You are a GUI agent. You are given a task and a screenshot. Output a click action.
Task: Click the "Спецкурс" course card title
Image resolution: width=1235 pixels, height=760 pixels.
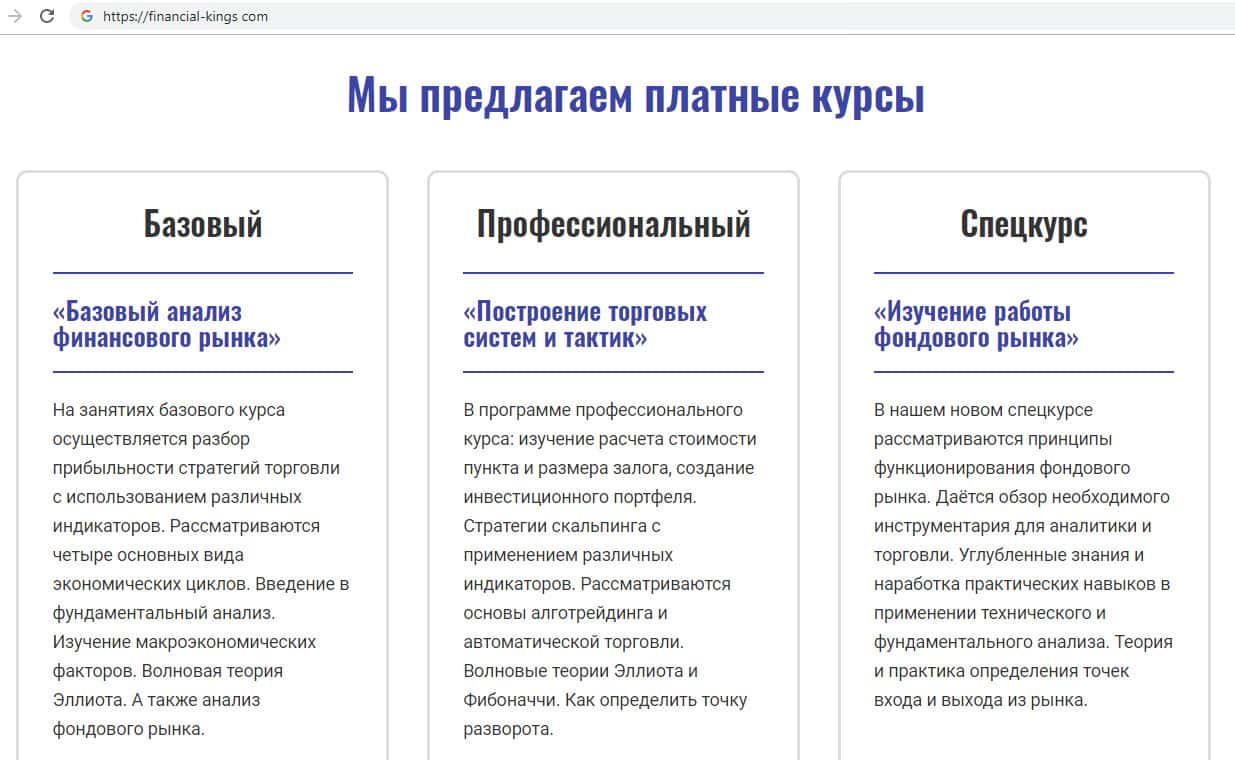click(x=1023, y=223)
